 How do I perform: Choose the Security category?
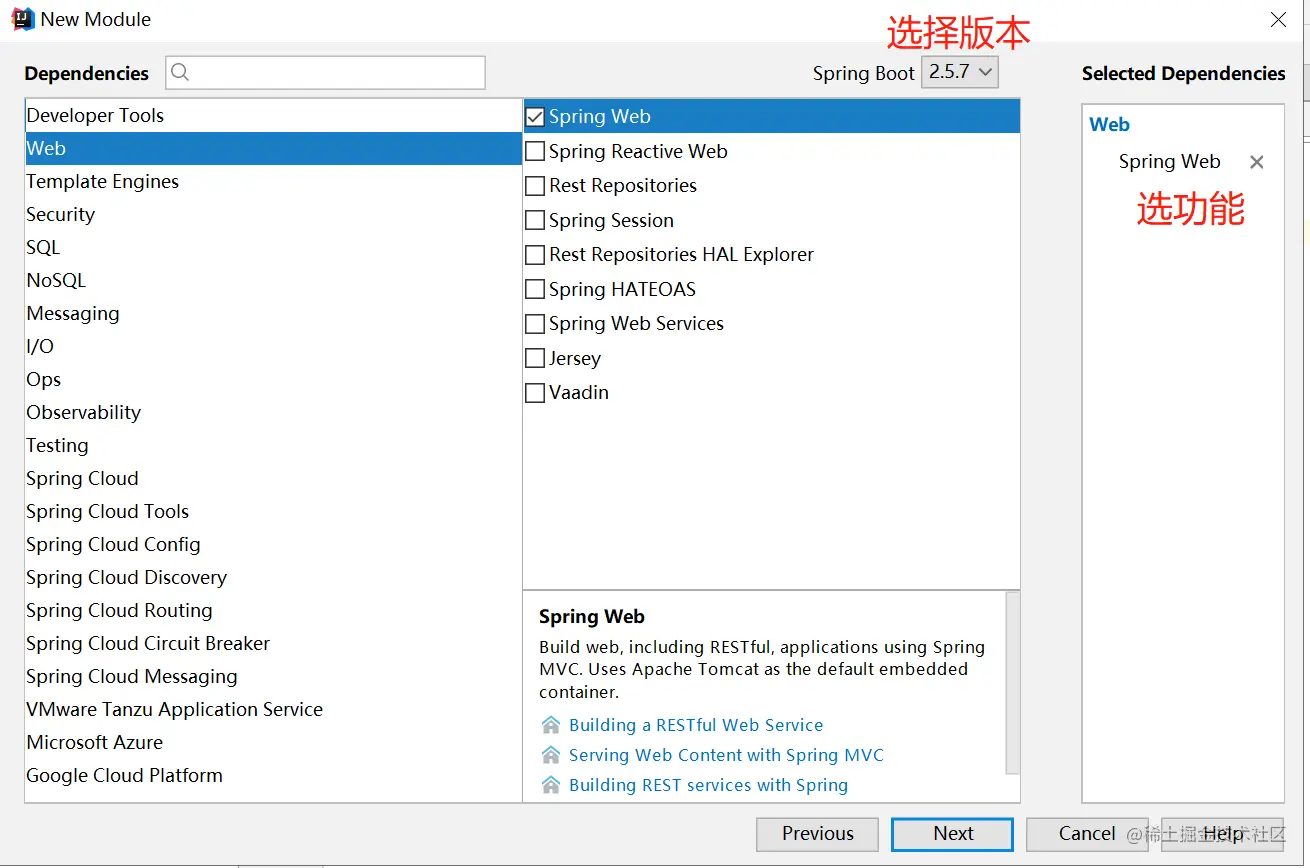click(x=273, y=215)
